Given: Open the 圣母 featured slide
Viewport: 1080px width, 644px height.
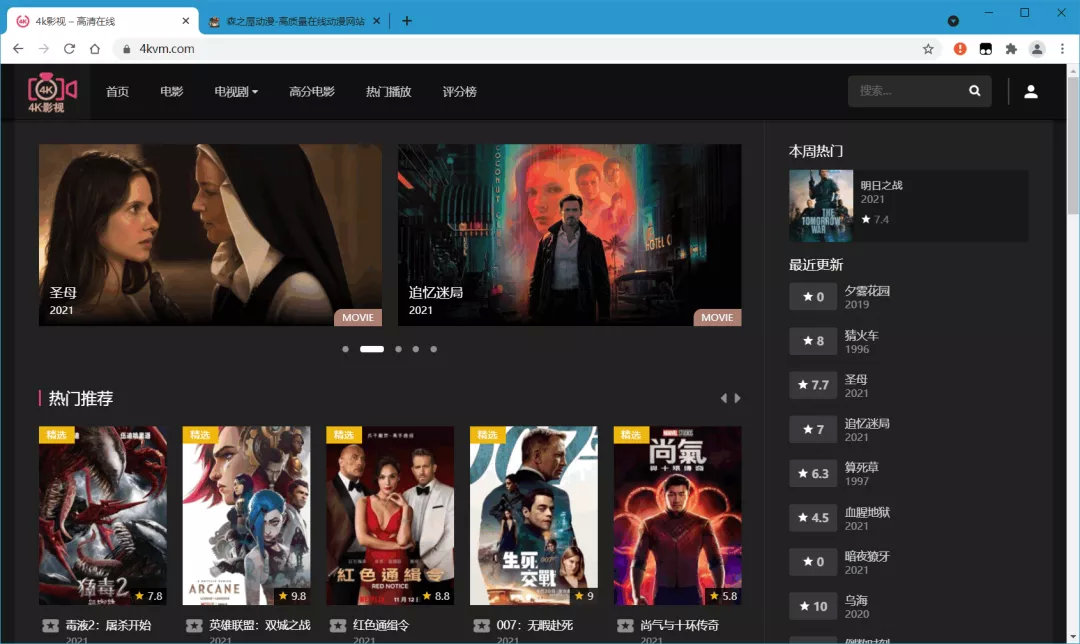Looking at the screenshot, I should coord(210,235).
